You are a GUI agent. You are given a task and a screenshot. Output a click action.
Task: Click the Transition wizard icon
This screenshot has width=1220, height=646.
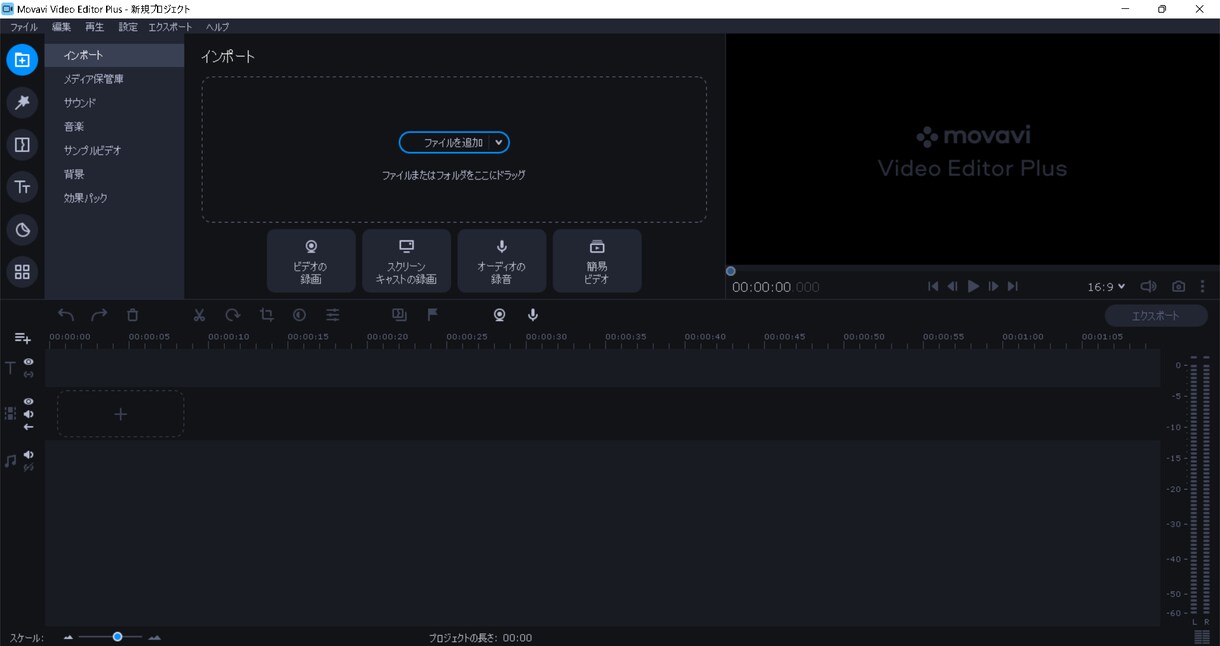click(x=399, y=315)
